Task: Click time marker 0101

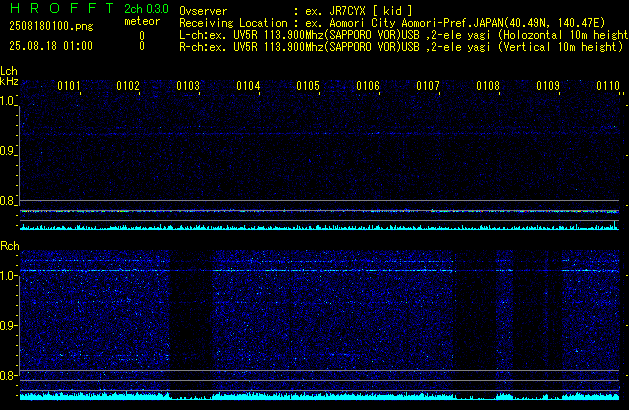Action: [69, 86]
